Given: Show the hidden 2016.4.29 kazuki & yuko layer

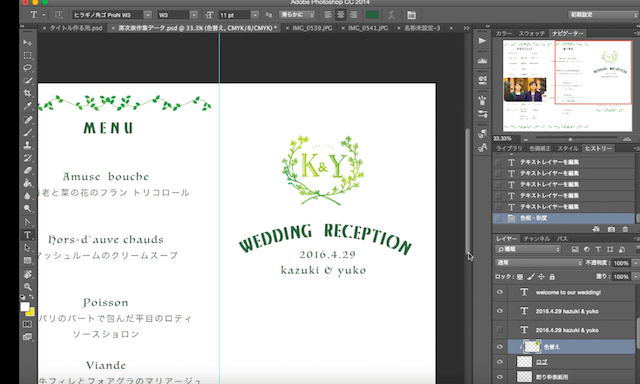Looking at the screenshot, I should [x=500, y=330].
